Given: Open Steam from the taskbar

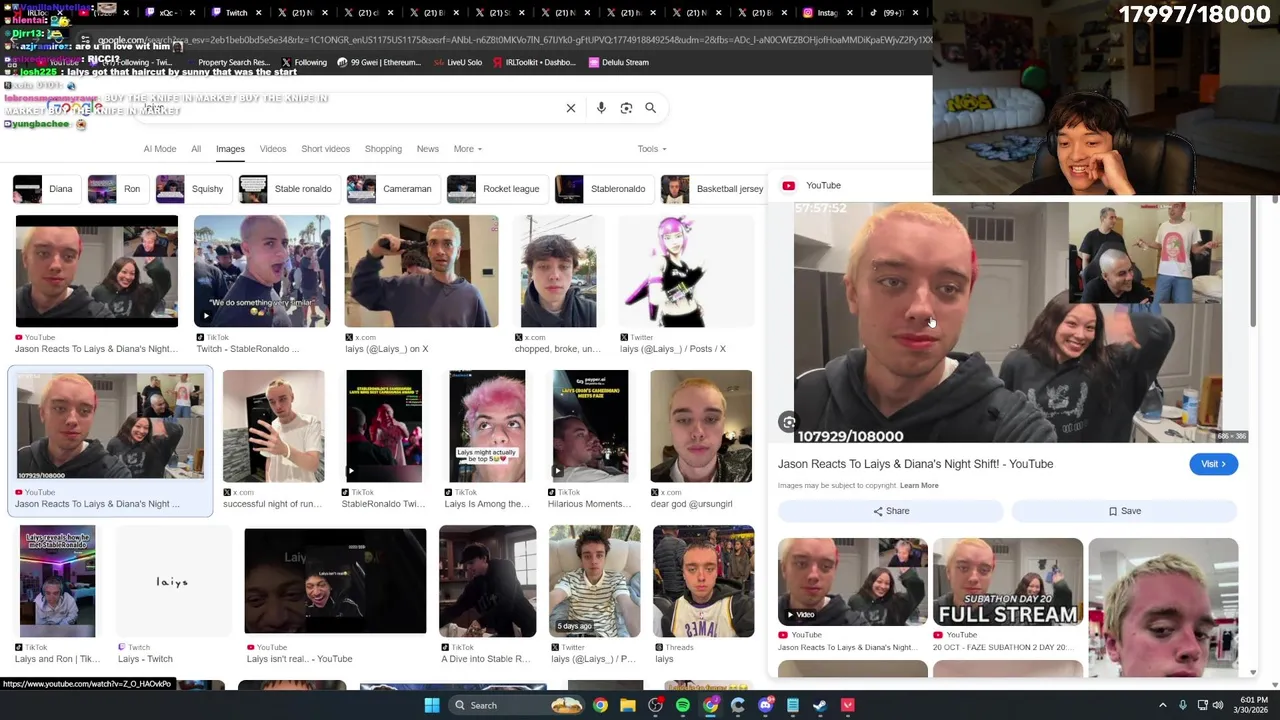Looking at the screenshot, I should click(820, 705).
